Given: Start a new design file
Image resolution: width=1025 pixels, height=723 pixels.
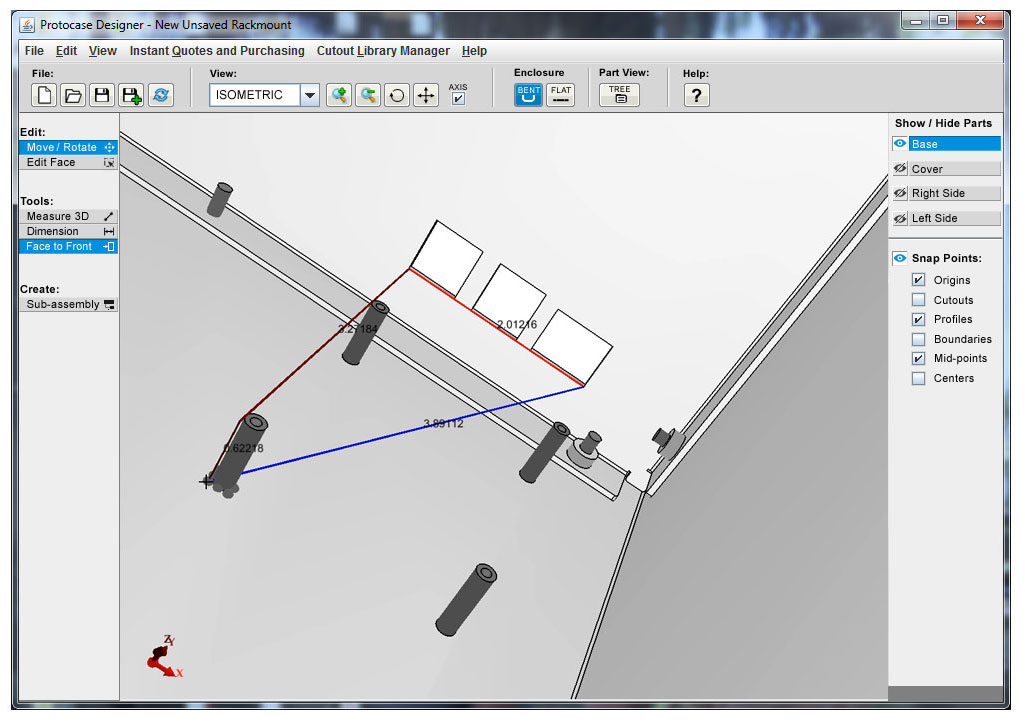Looking at the screenshot, I should coord(42,95).
